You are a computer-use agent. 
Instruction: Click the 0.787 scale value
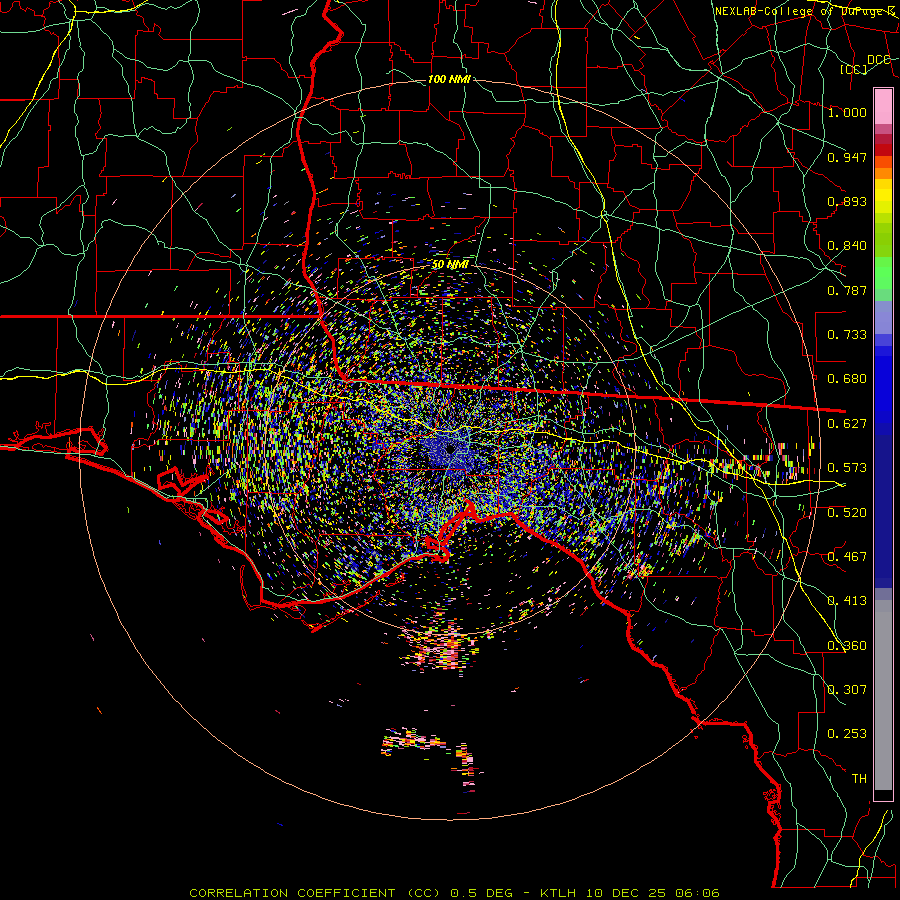pos(847,290)
